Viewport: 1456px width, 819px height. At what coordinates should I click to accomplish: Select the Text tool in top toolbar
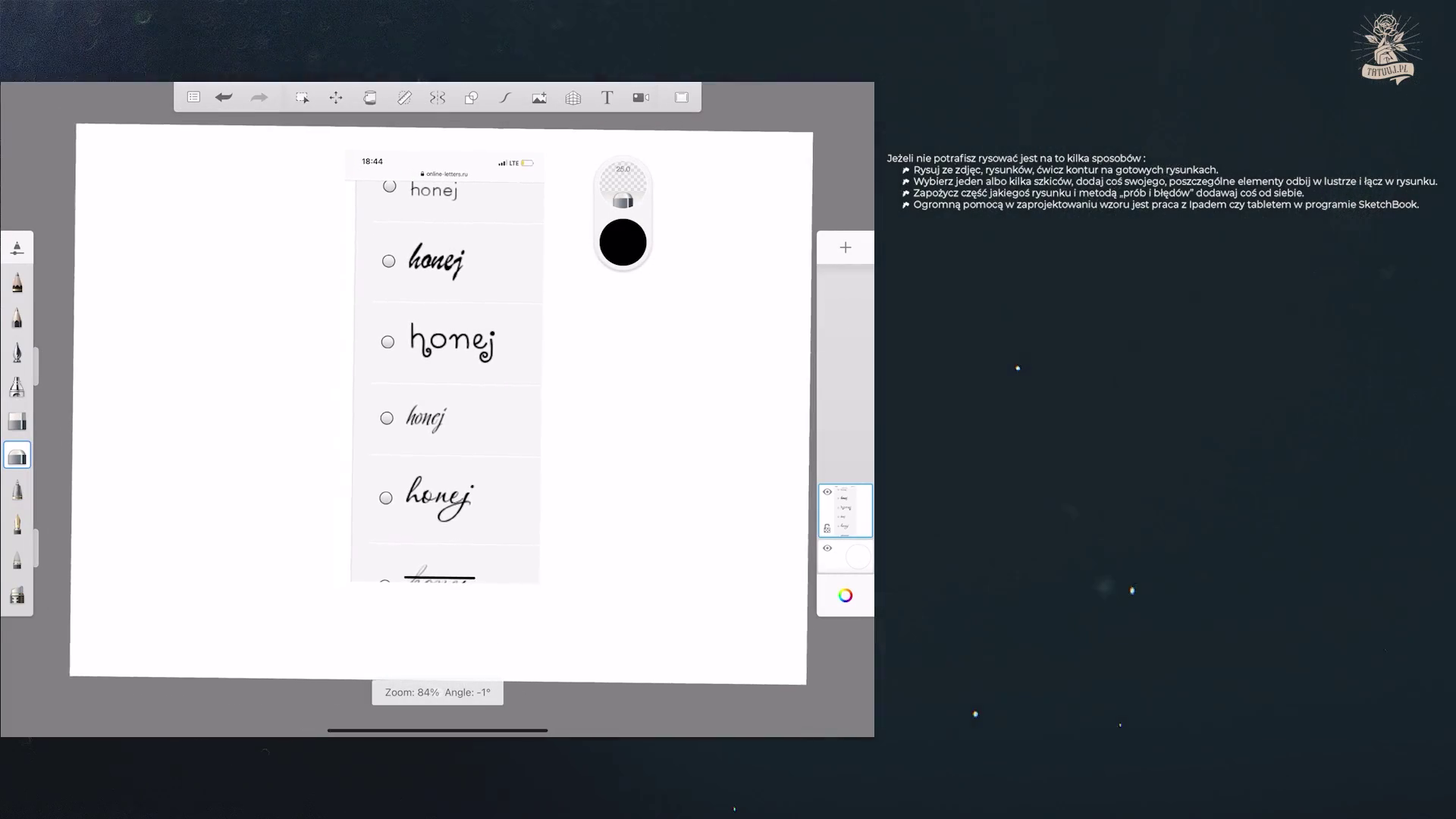point(607,98)
